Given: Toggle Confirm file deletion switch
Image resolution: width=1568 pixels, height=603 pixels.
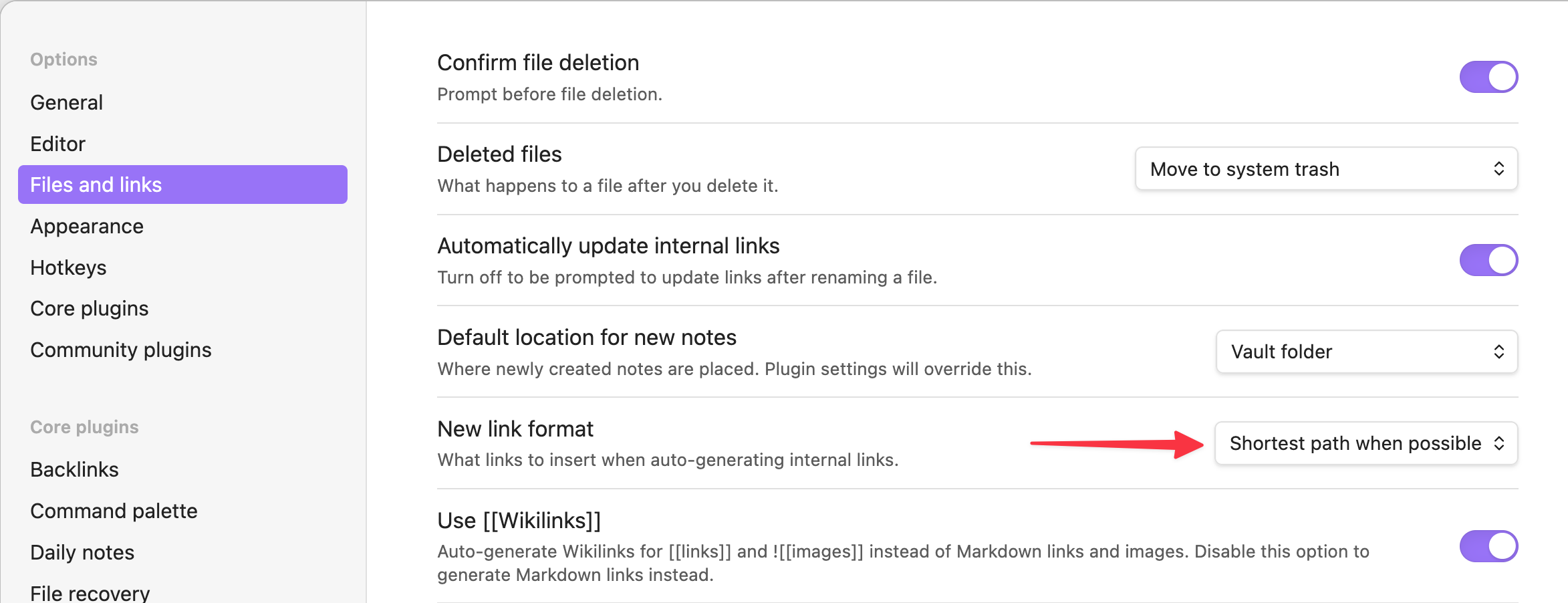Looking at the screenshot, I should pyautogui.click(x=1488, y=77).
